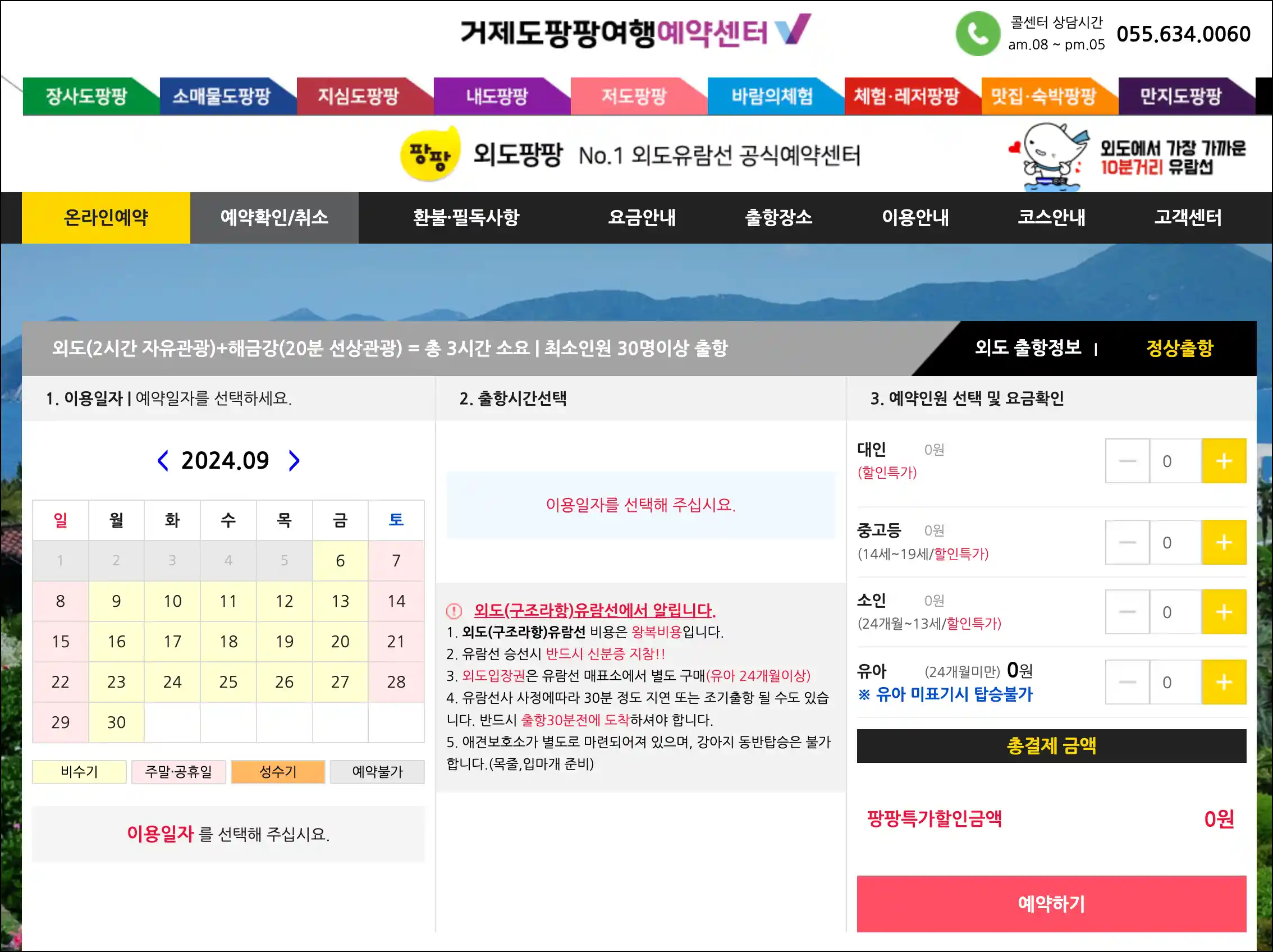Click the 정상출항 status text
The height and width of the screenshot is (952, 1273).
click(x=1180, y=347)
